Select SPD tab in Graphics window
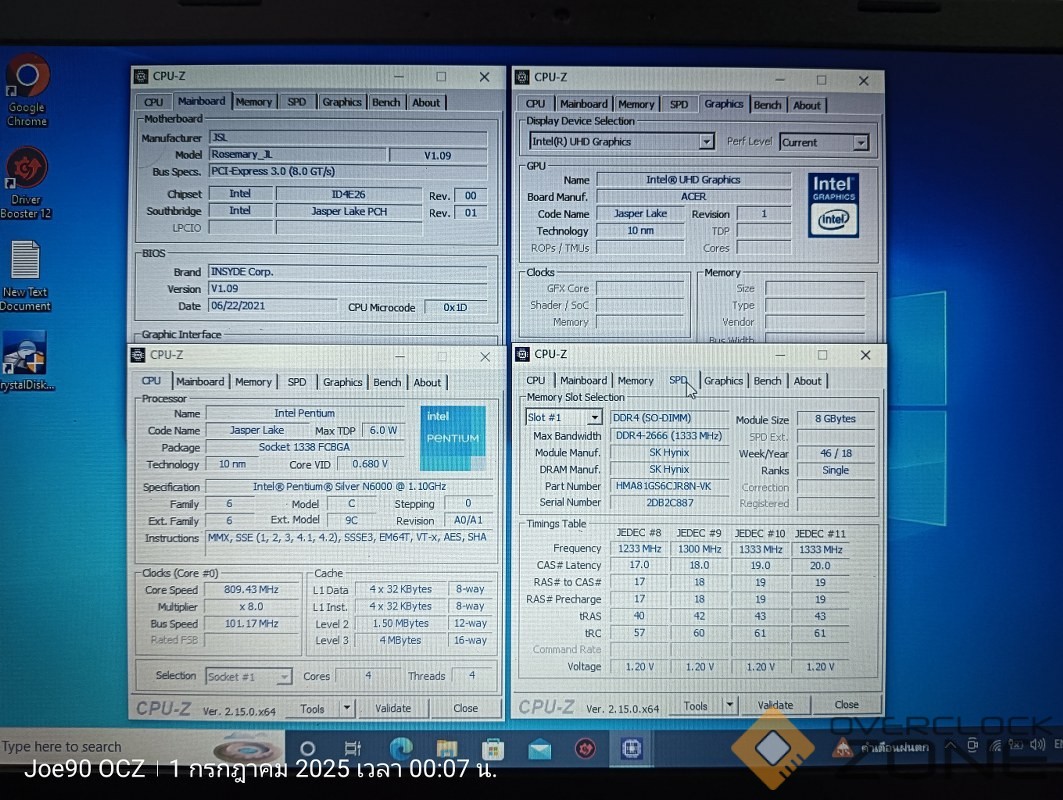The image size is (1063, 800). [x=679, y=104]
